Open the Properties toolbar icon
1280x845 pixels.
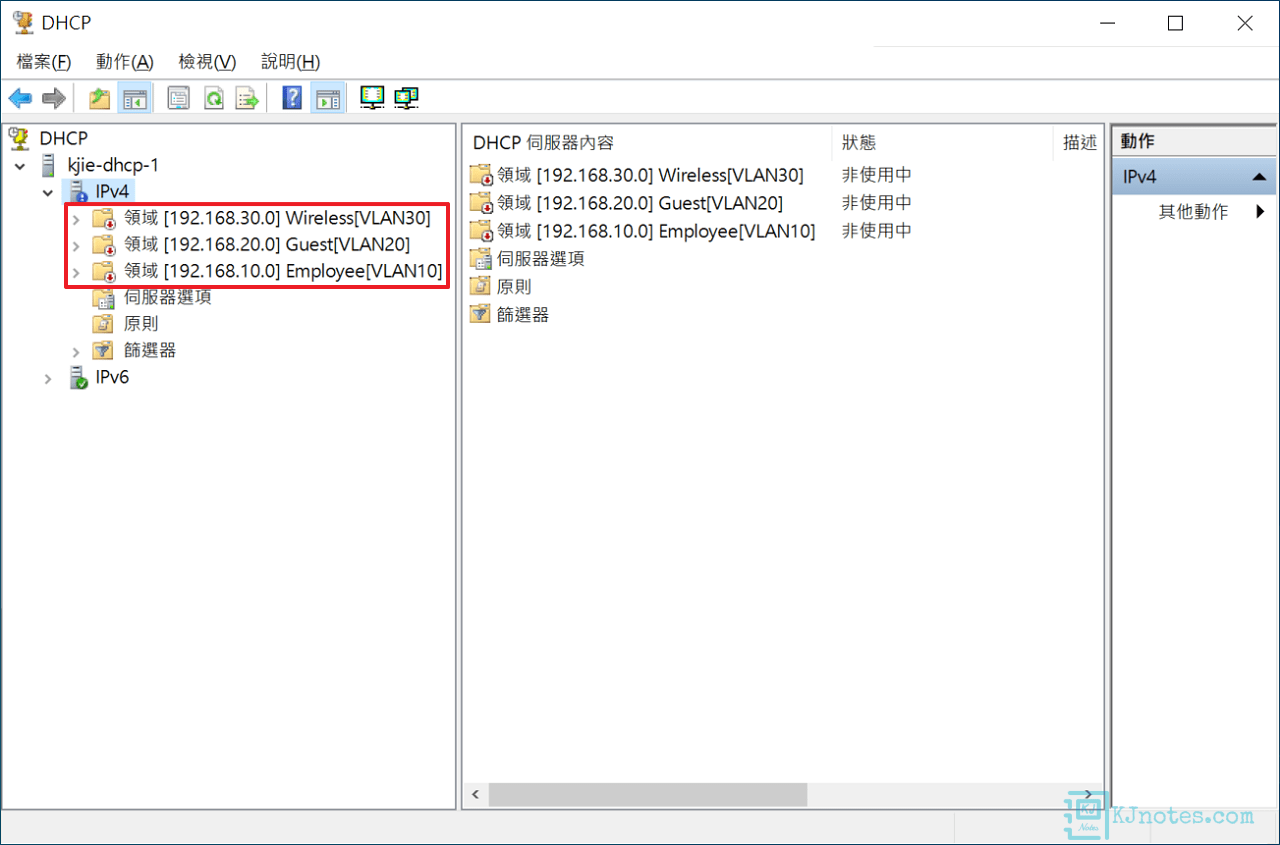[x=178, y=98]
